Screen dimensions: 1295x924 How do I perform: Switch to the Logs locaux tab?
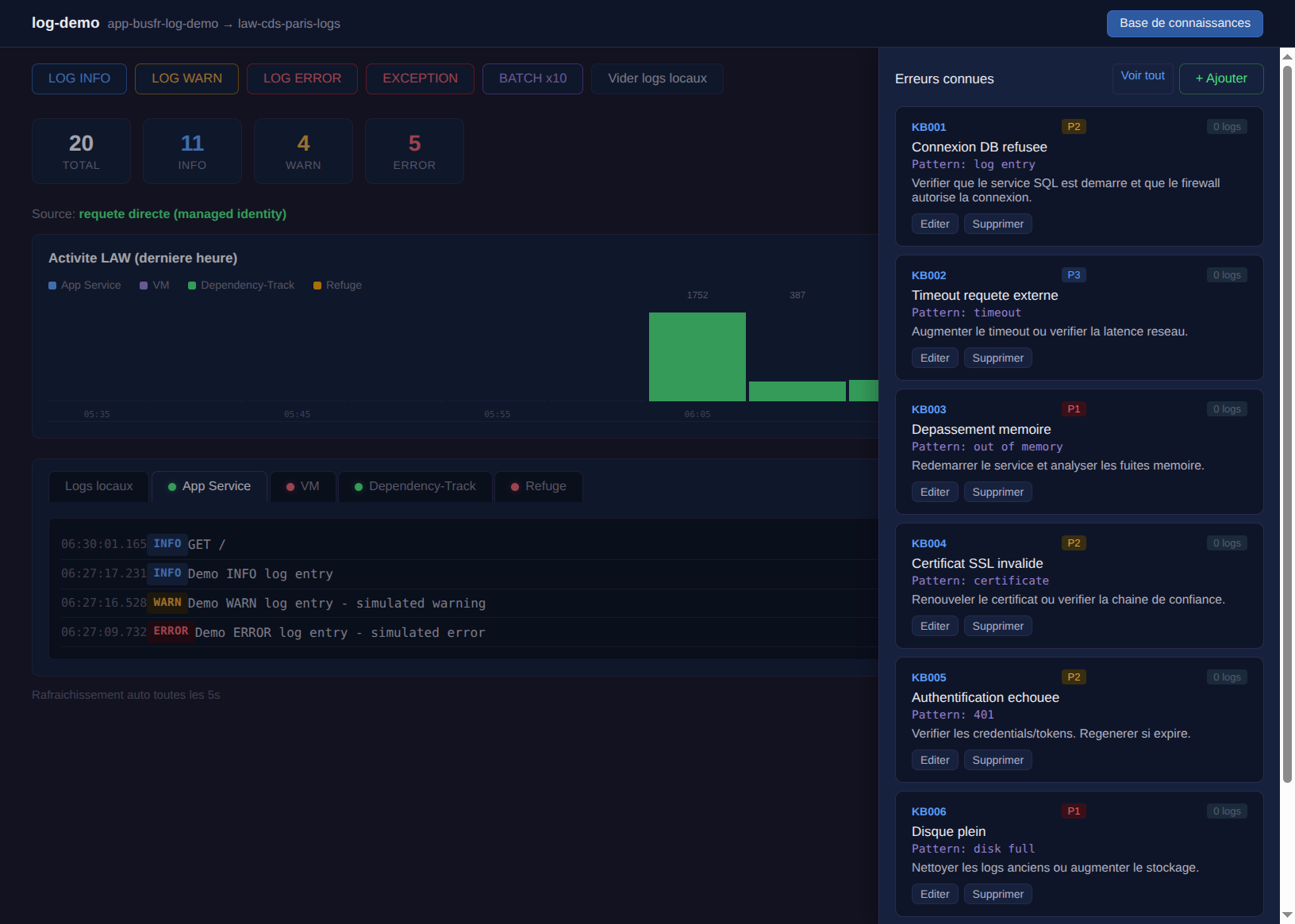pos(98,486)
